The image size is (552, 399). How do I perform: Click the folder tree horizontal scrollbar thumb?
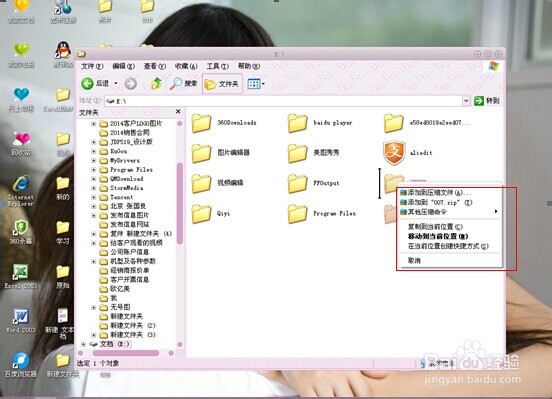point(125,353)
